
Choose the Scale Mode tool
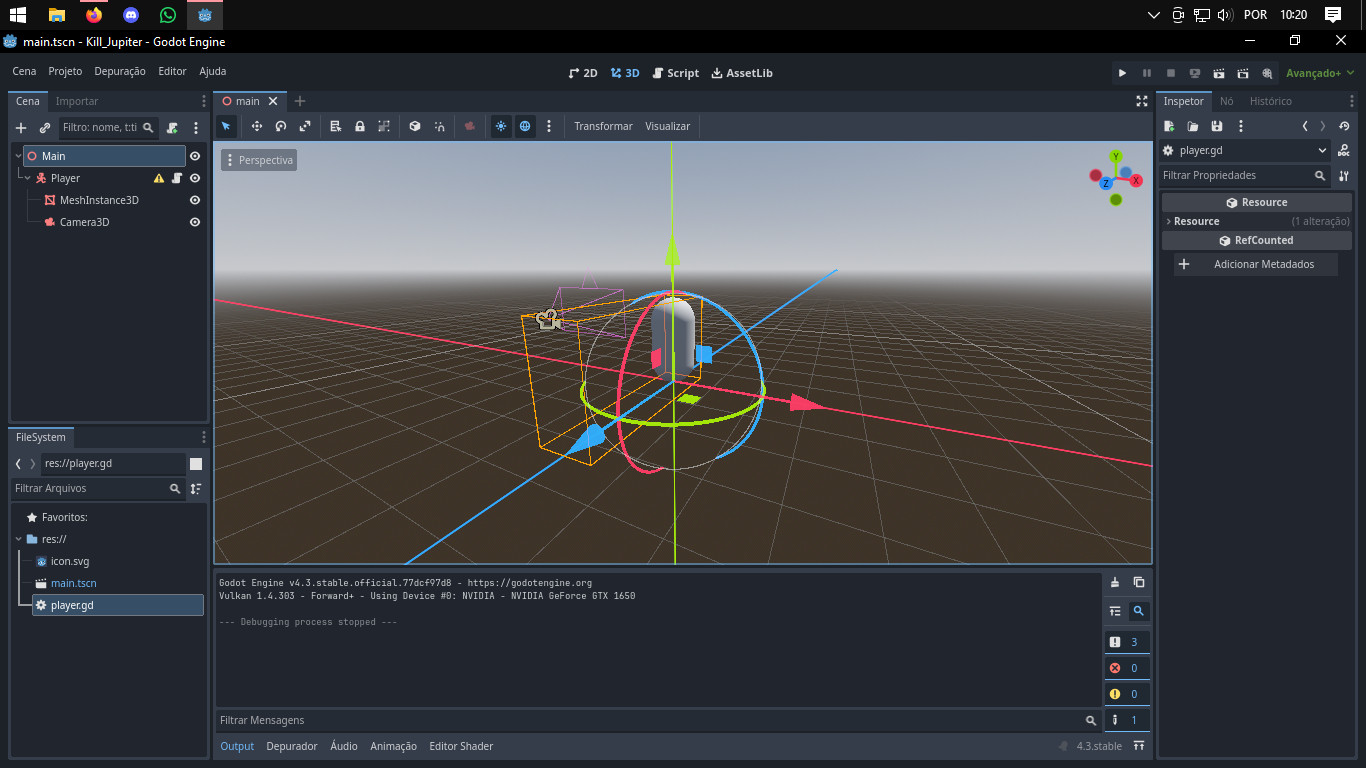pos(305,126)
